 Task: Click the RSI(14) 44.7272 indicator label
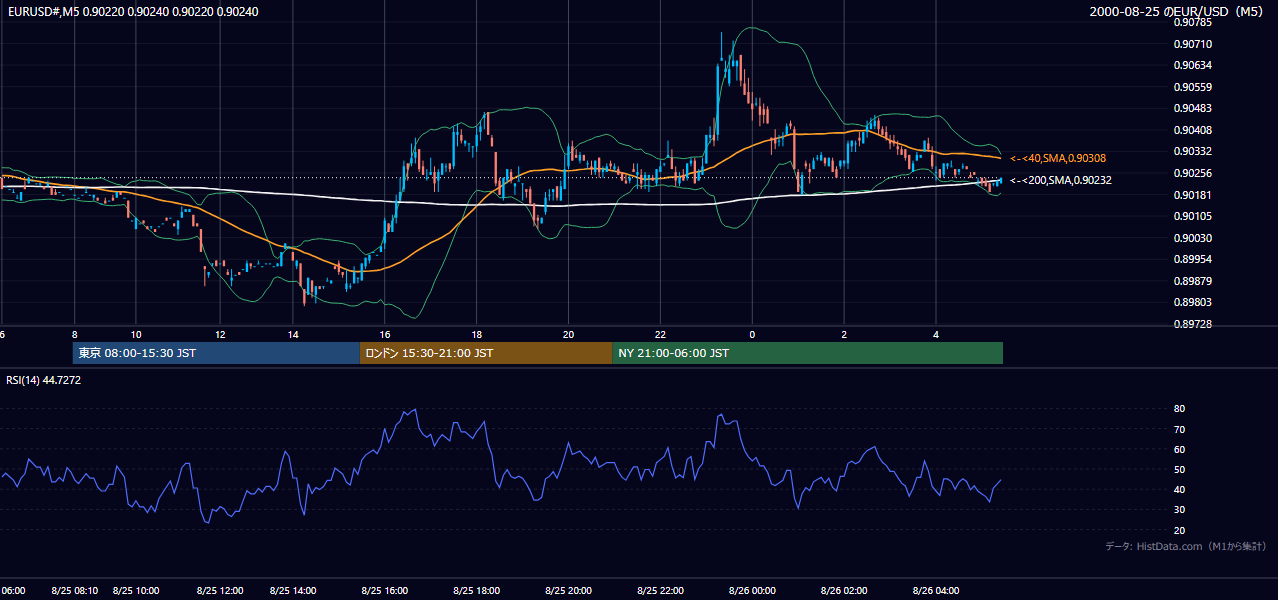click(x=44, y=380)
